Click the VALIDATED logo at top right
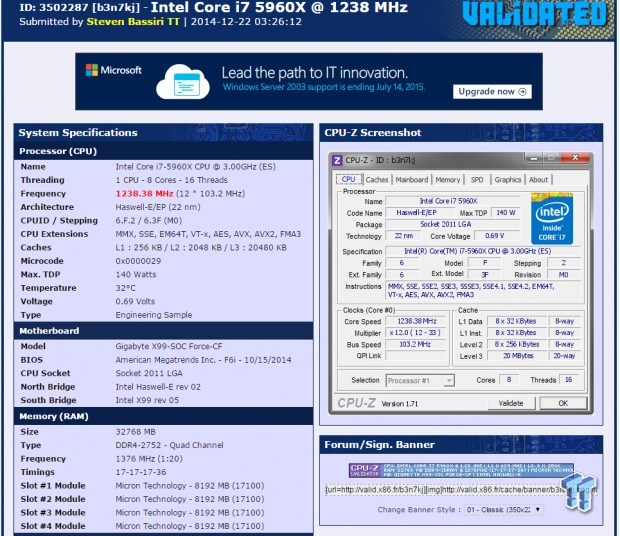Viewport: 620px width, 536px height. click(x=534, y=14)
